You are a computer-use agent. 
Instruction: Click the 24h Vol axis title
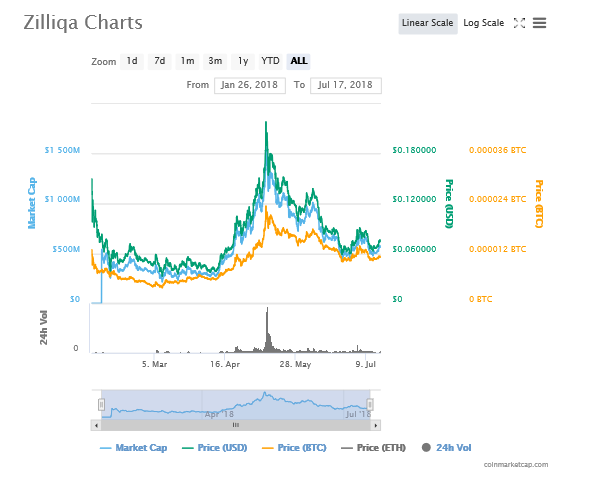(x=44, y=327)
